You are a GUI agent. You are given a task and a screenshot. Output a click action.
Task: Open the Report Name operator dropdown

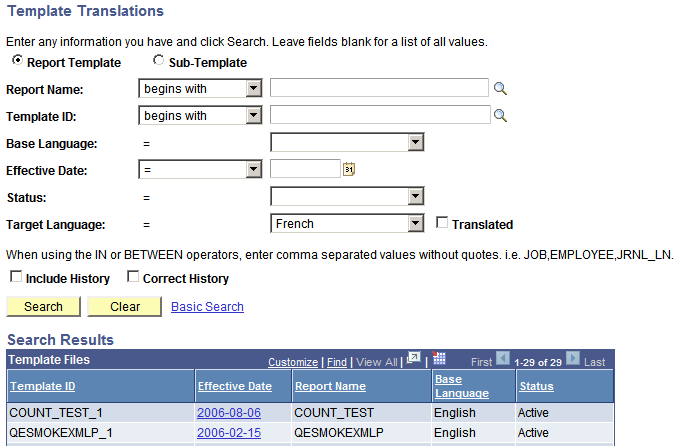200,88
